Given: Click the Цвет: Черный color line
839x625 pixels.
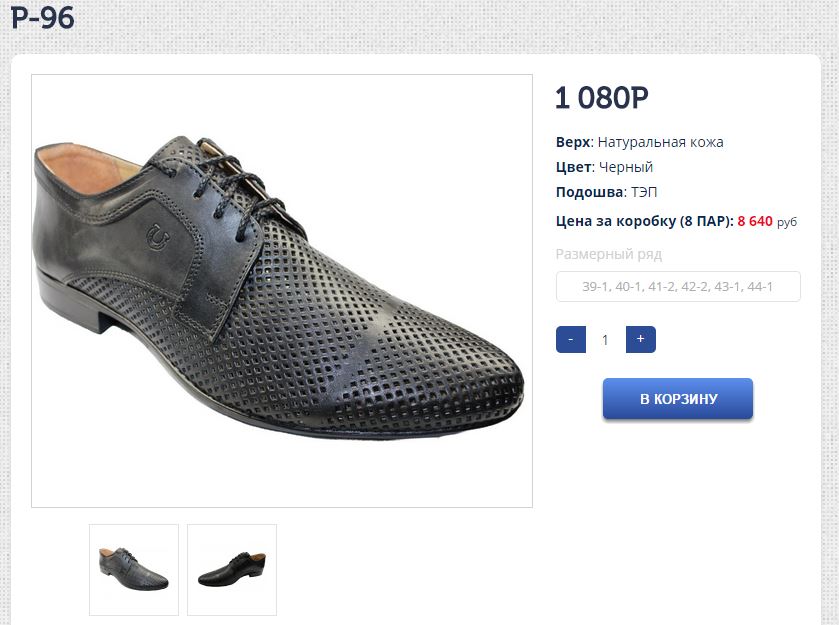Looking at the screenshot, I should pyautogui.click(x=604, y=167).
